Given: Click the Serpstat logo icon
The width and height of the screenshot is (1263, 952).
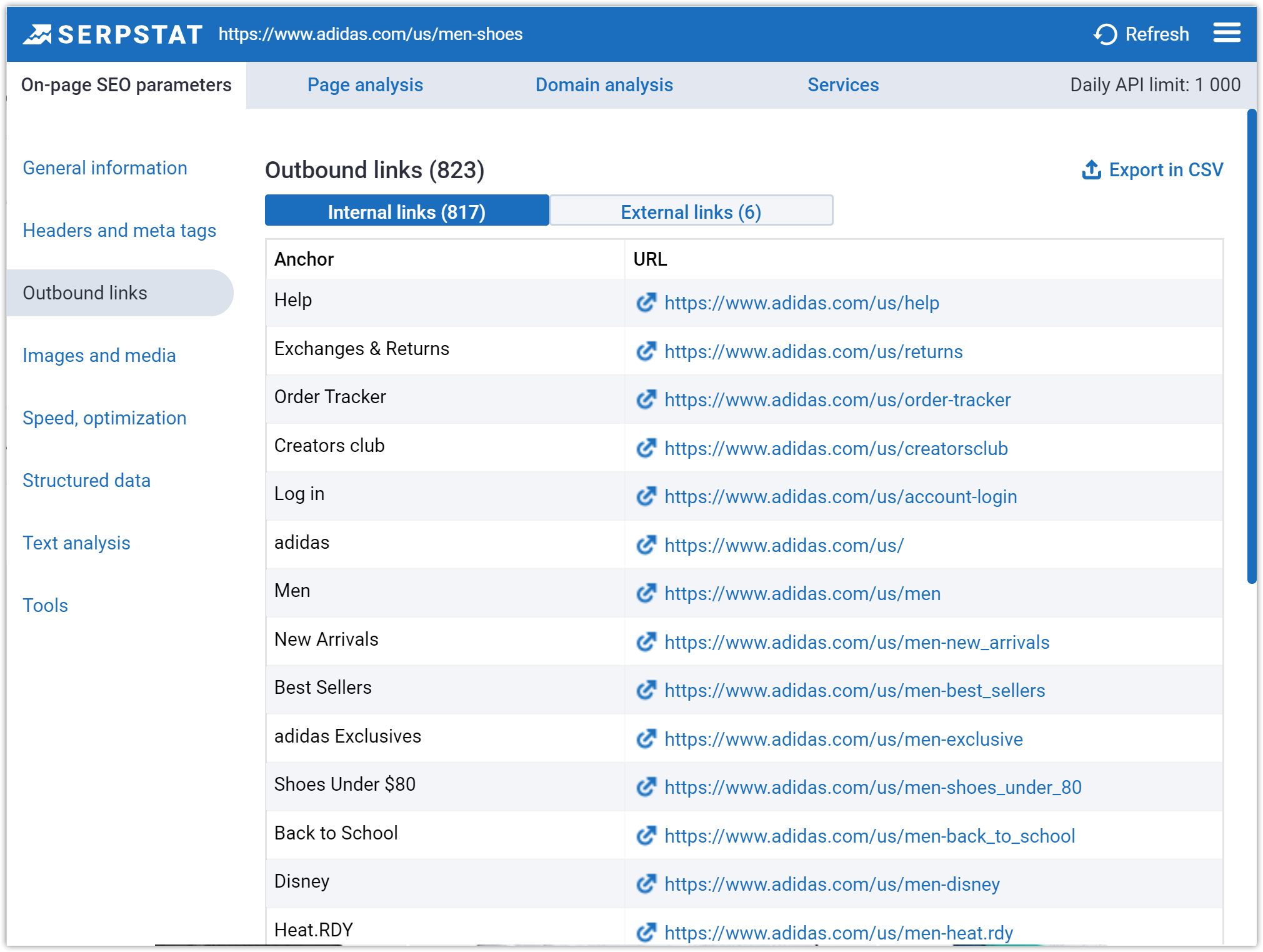Looking at the screenshot, I should (x=37, y=34).
